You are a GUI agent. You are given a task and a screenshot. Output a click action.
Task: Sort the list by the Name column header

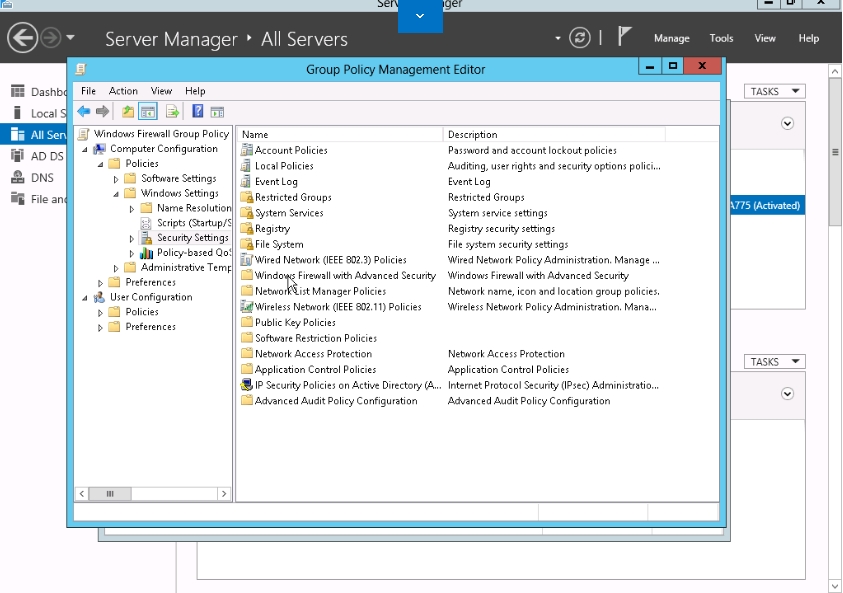coord(340,134)
